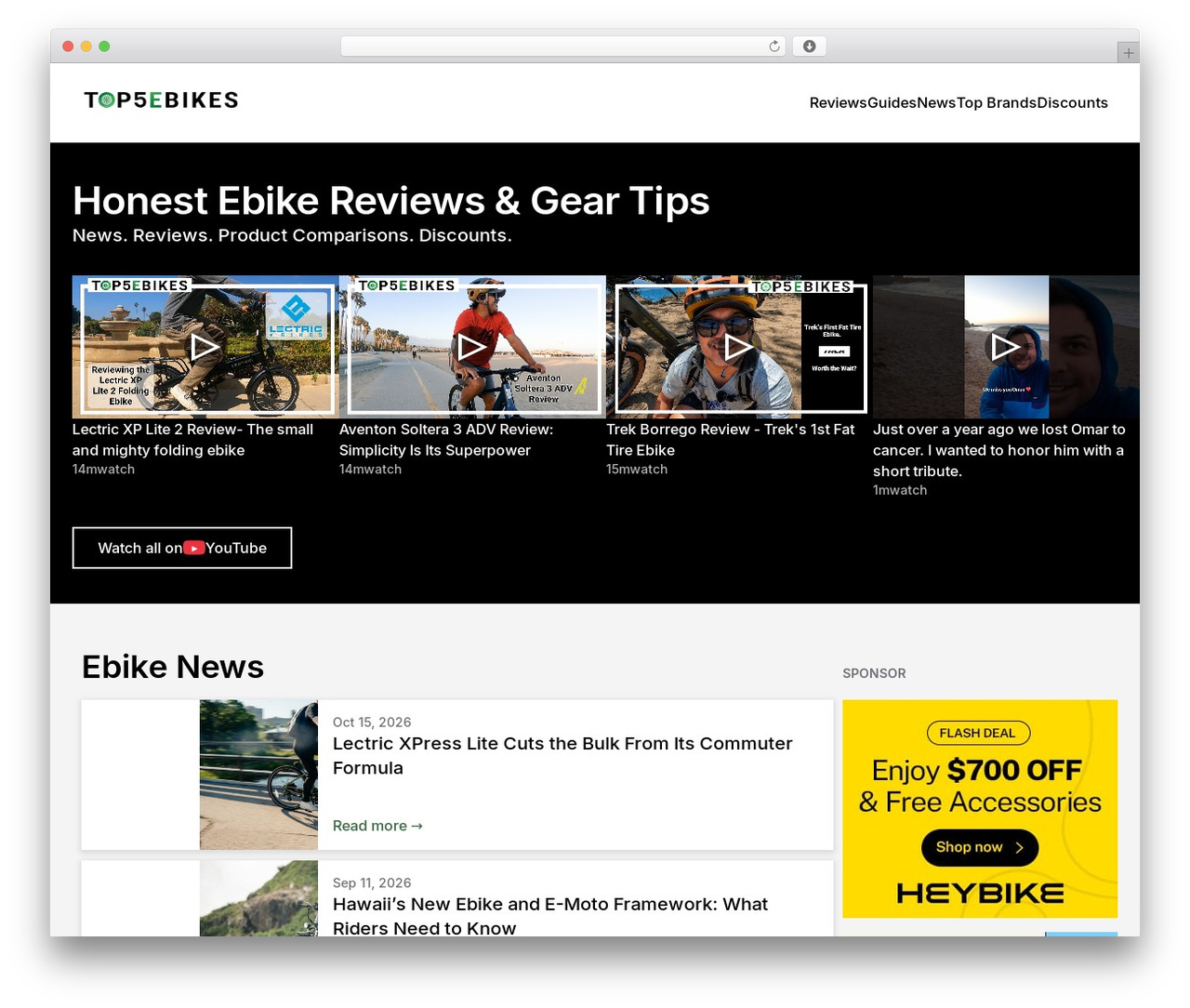The image size is (1190, 1008).
Task: Open the browser downloads icon
Action: click(x=809, y=46)
